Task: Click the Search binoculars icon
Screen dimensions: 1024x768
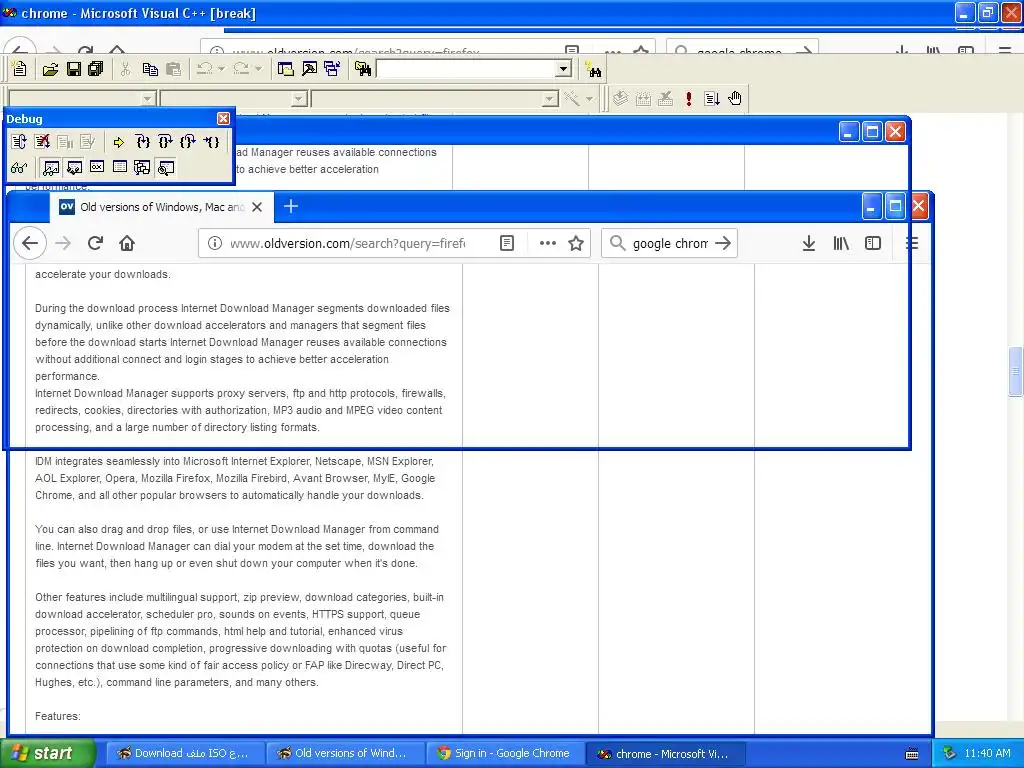Action: tap(593, 69)
